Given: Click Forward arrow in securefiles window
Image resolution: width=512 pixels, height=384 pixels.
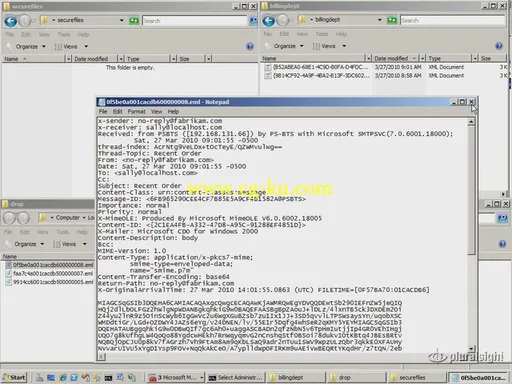Looking at the screenshot, I should coord(25,21).
